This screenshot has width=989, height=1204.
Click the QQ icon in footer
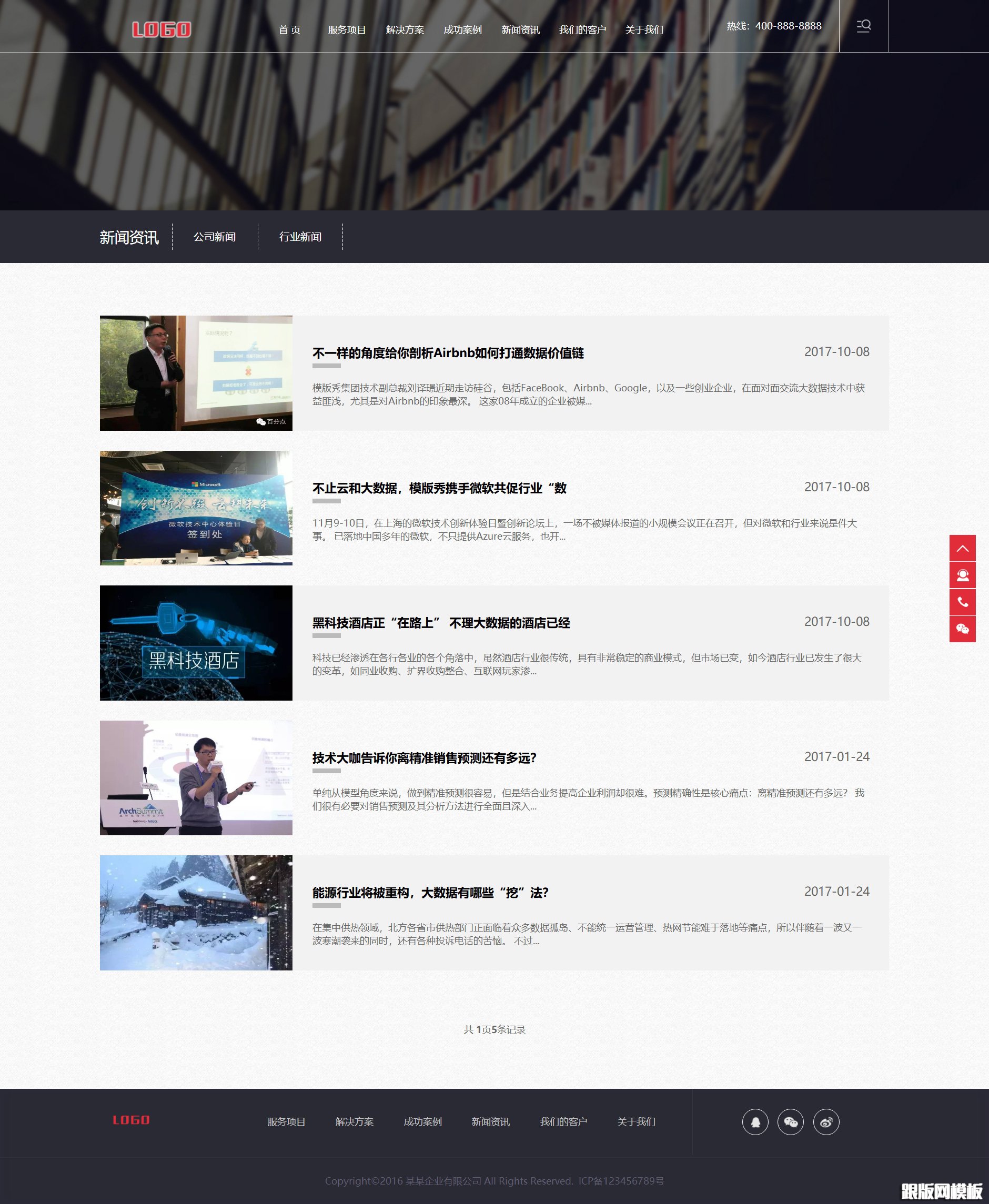point(755,1121)
